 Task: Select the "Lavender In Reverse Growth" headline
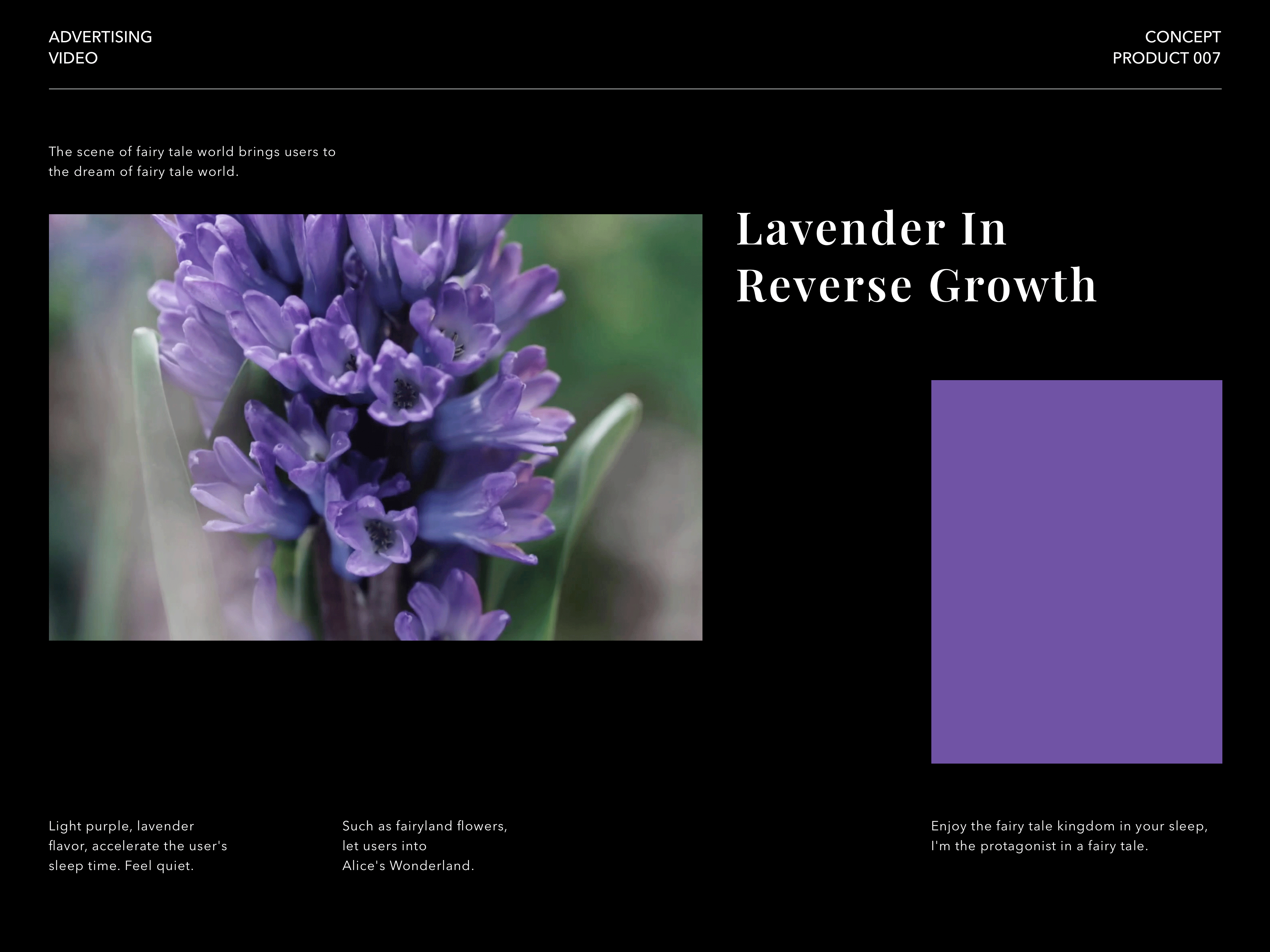(x=916, y=257)
